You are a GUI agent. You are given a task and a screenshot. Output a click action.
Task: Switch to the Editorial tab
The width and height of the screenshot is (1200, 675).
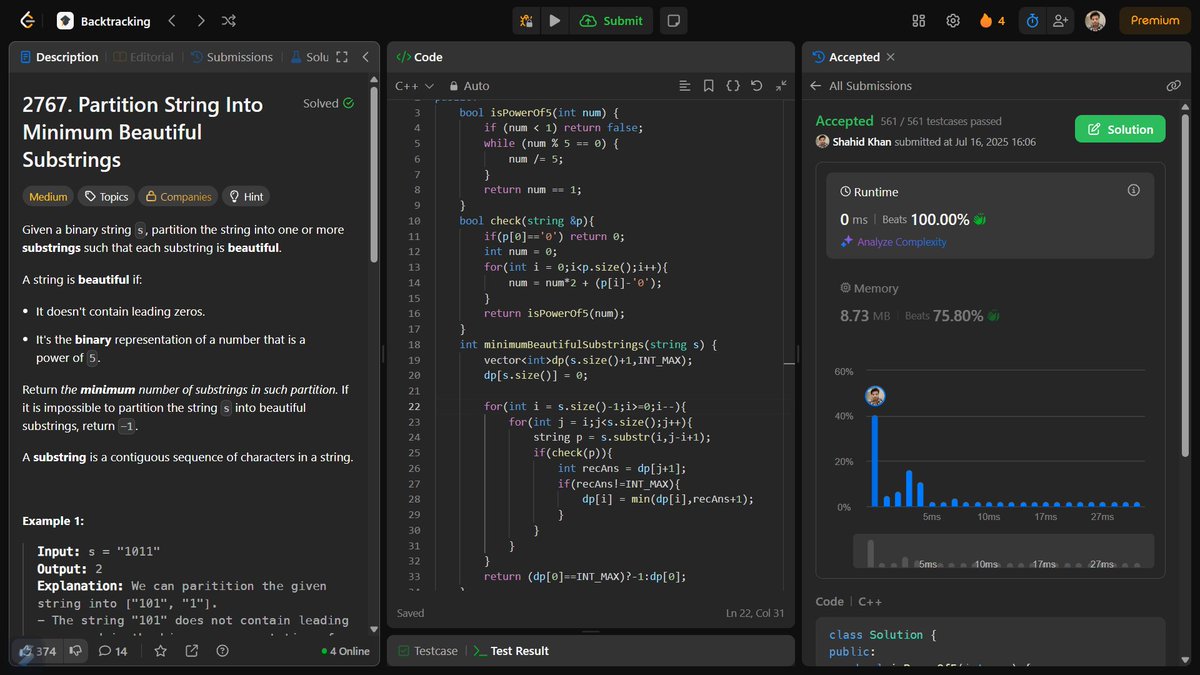pyautogui.click(x=143, y=57)
